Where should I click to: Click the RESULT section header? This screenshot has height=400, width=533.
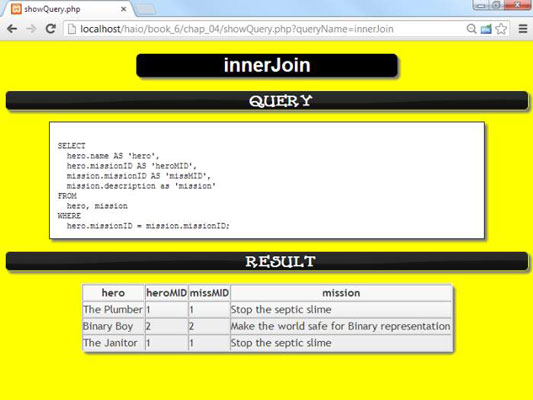coord(267,261)
